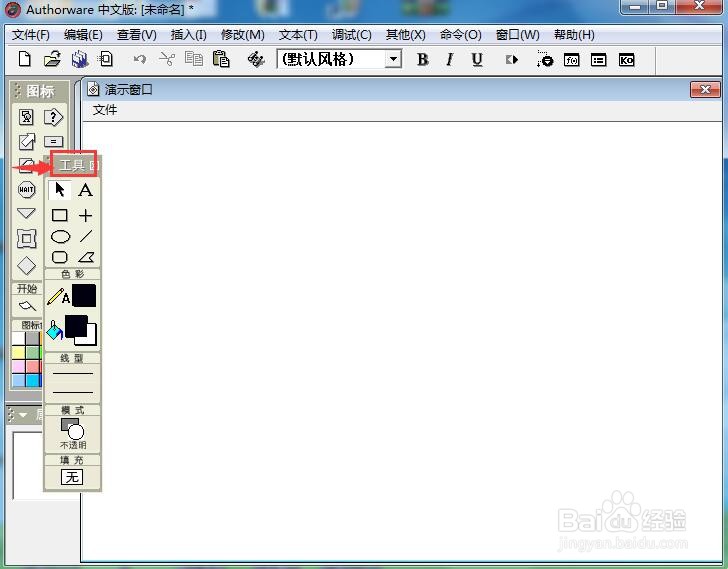
Task: Open 文件 menu in presentation window
Action: click(105, 110)
